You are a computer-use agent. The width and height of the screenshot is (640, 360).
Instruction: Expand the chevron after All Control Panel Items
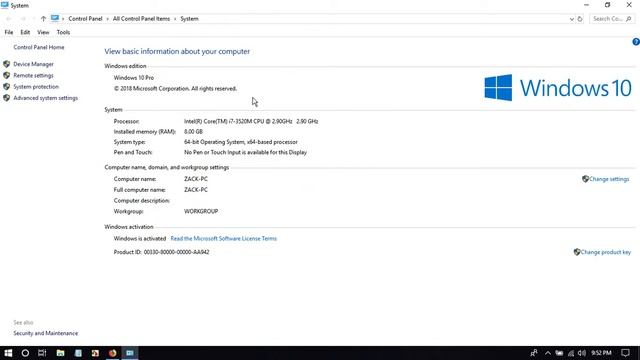tap(175, 19)
